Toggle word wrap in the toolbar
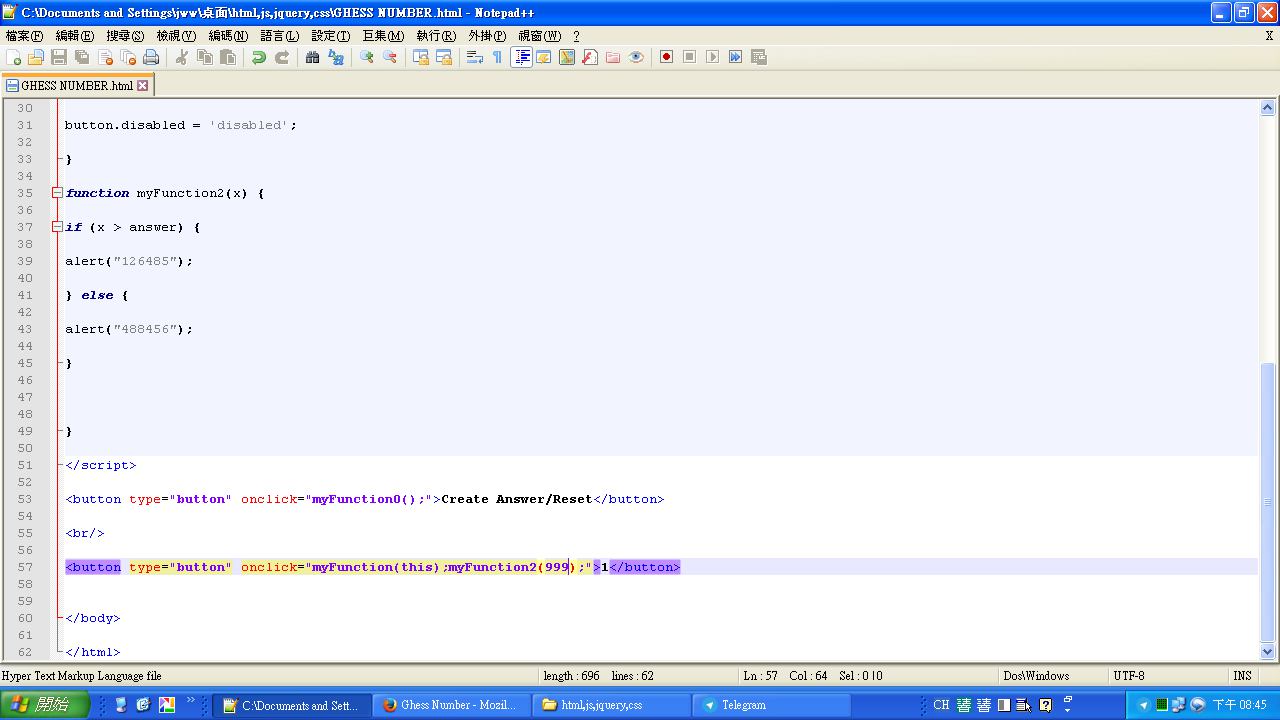This screenshot has width=1280, height=720. pos(475,57)
